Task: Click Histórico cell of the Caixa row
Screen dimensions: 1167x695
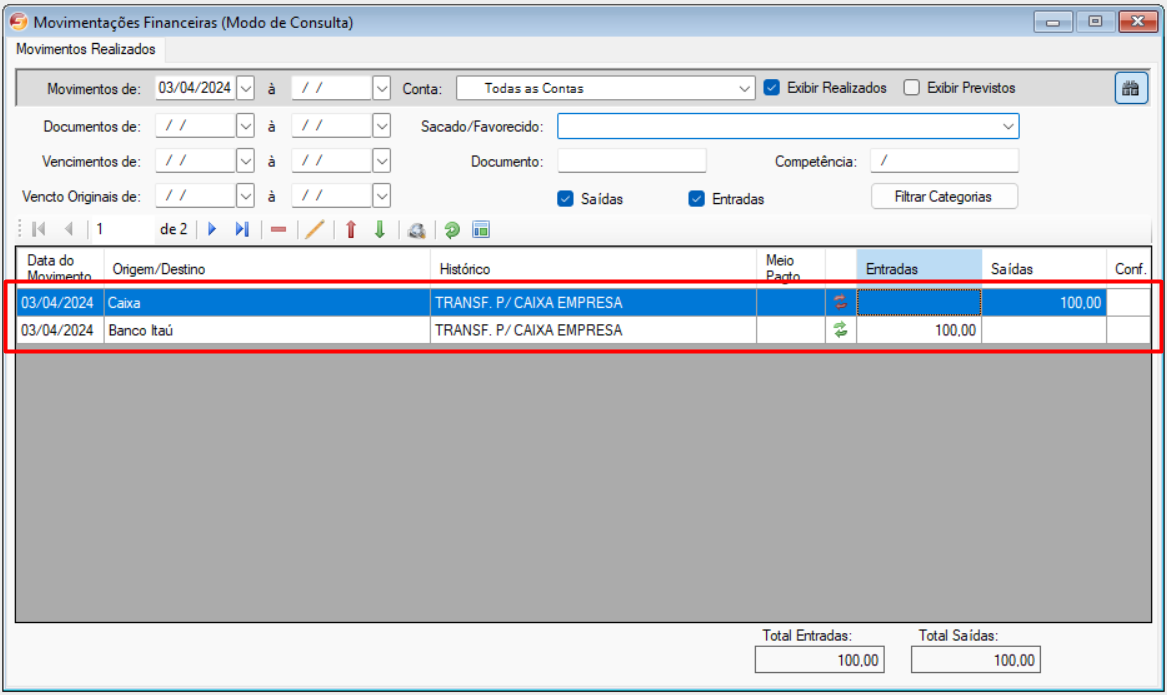Action: [x=593, y=302]
